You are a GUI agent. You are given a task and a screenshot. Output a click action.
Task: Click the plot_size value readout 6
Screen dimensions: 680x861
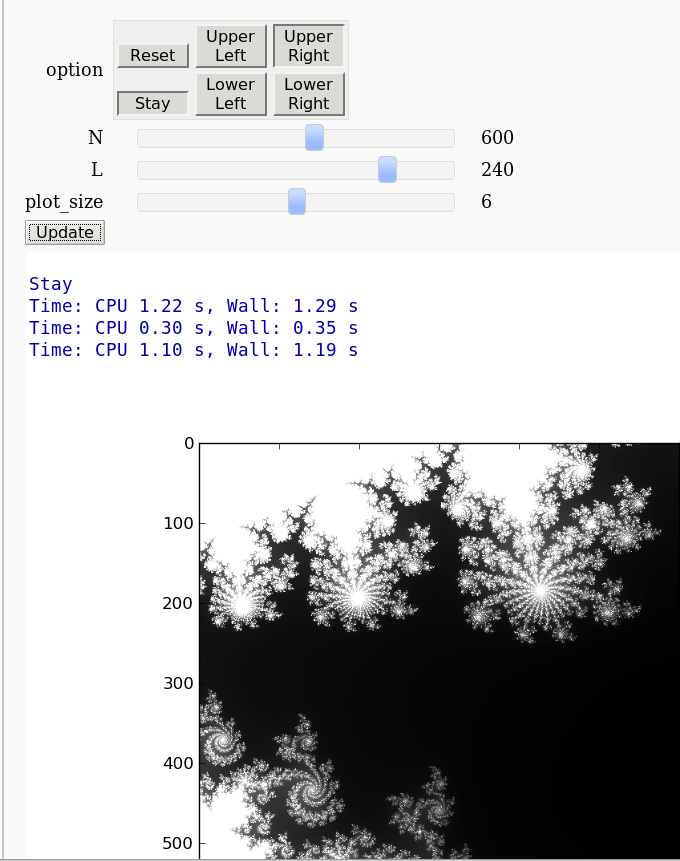[x=486, y=202]
